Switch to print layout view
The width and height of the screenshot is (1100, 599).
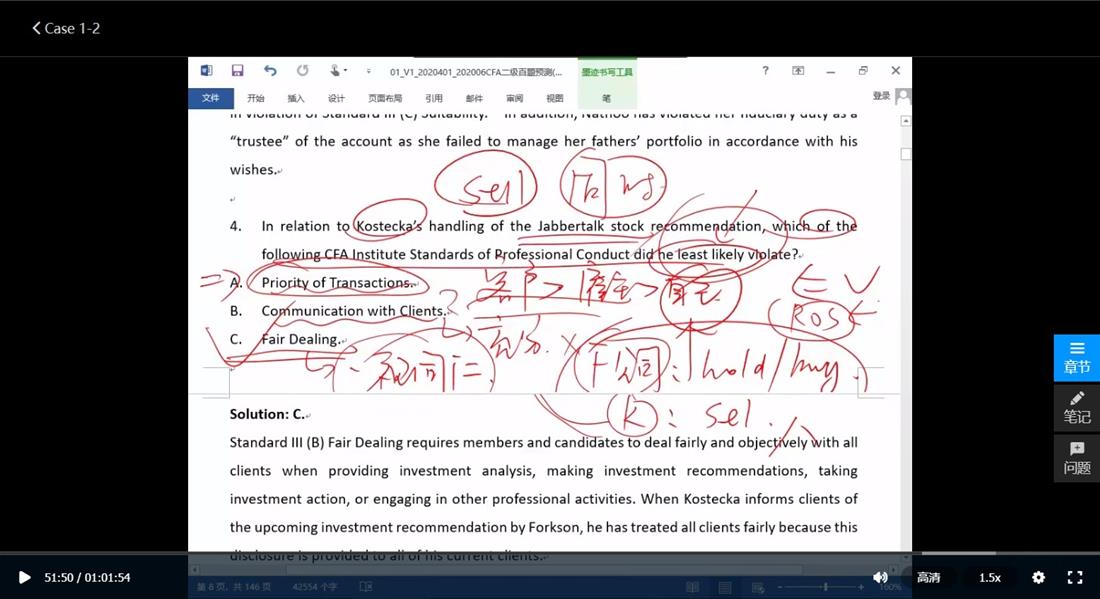[725, 587]
